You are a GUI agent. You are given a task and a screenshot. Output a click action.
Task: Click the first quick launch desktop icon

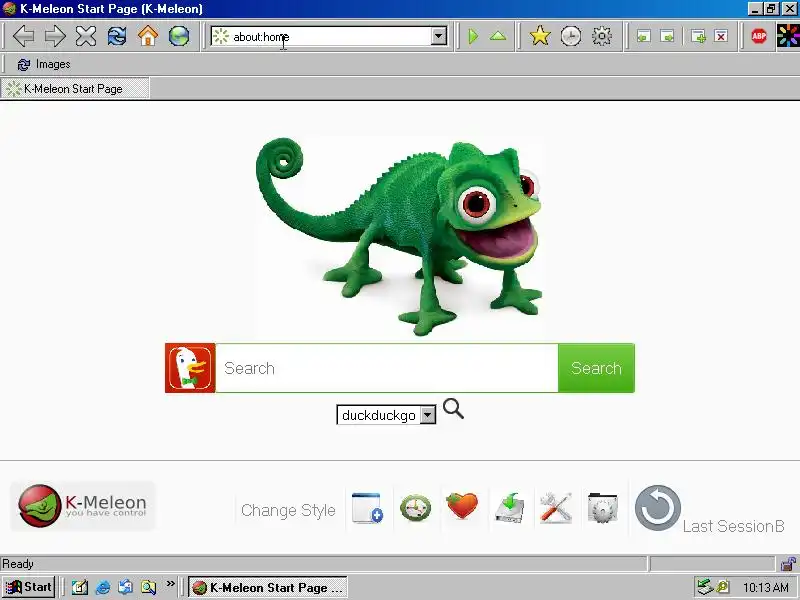point(80,587)
